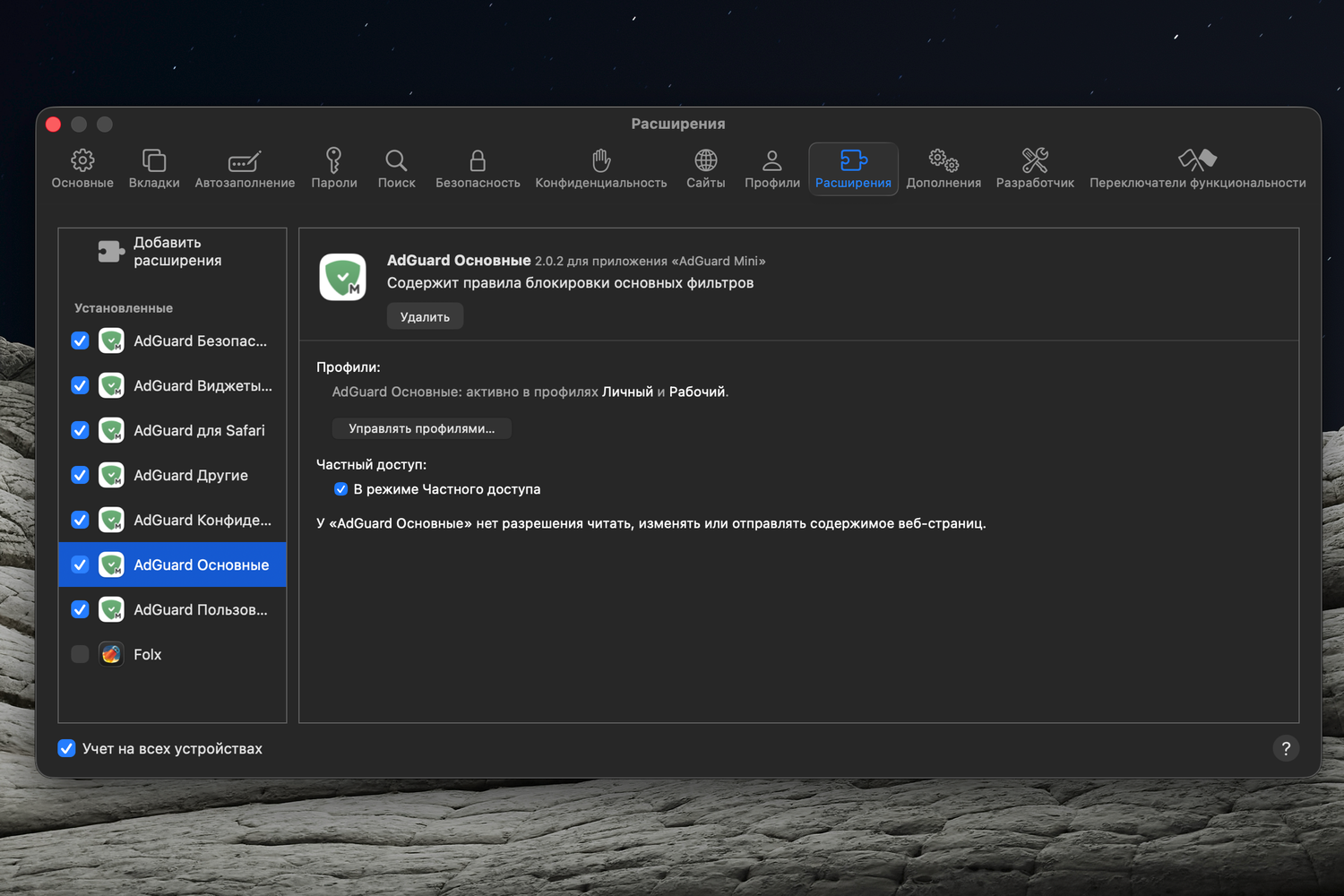This screenshot has height=896, width=1344.
Task: Select the Folx extension in the list
Action: [172, 654]
